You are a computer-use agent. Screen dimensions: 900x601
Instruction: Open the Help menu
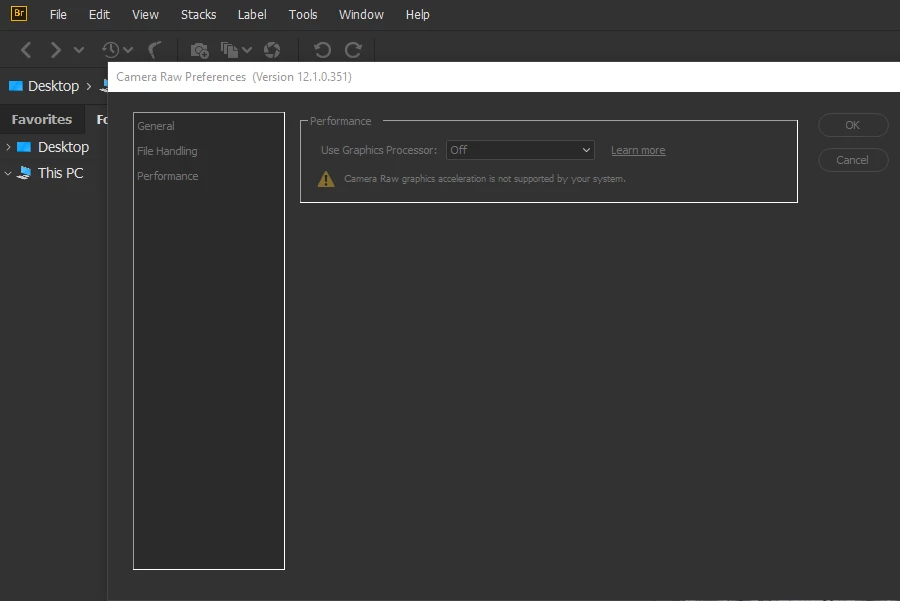tap(417, 14)
